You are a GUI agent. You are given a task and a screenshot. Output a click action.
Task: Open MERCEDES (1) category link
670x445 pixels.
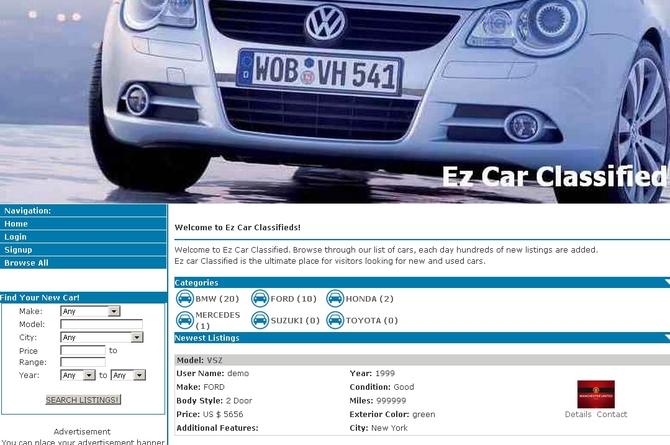tap(217, 320)
